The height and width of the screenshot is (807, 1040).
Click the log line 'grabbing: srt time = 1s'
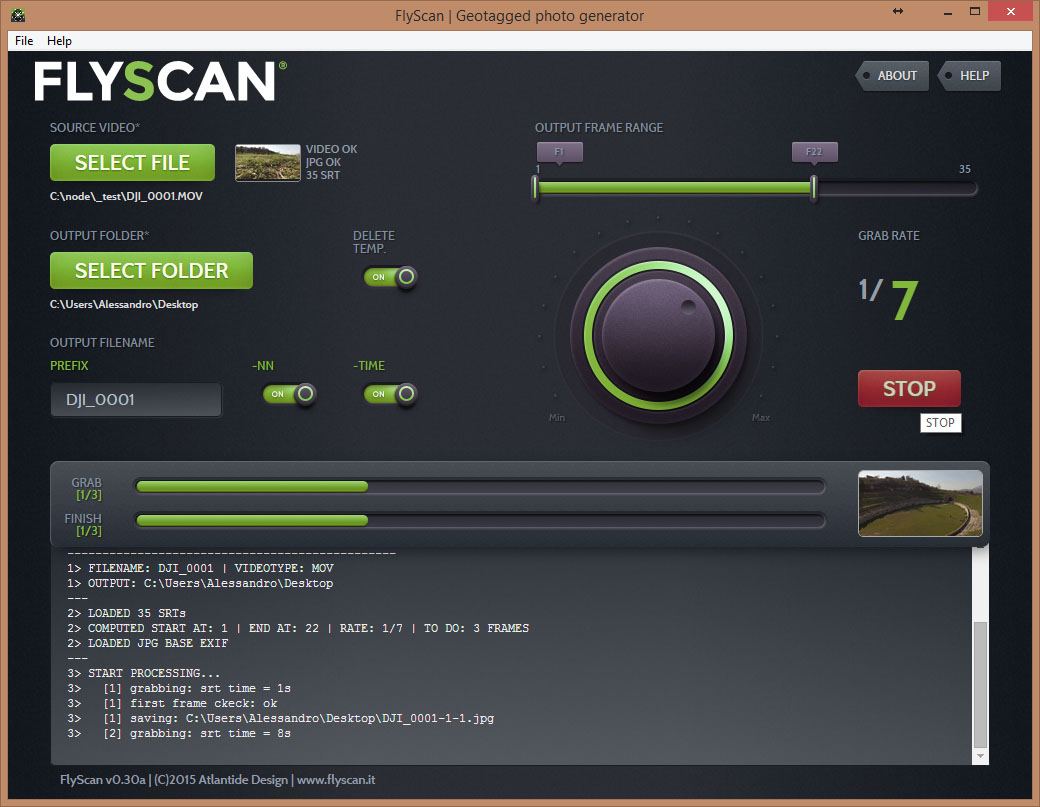pos(179,688)
